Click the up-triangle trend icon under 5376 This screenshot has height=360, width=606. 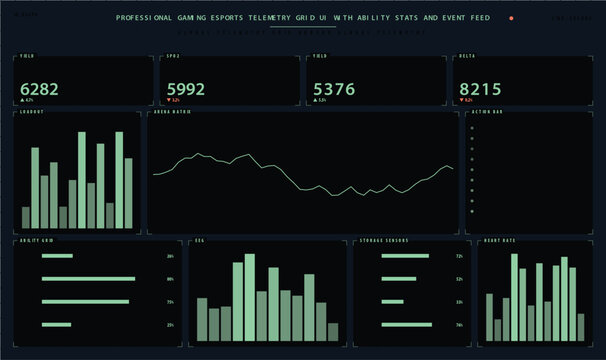pos(315,100)
